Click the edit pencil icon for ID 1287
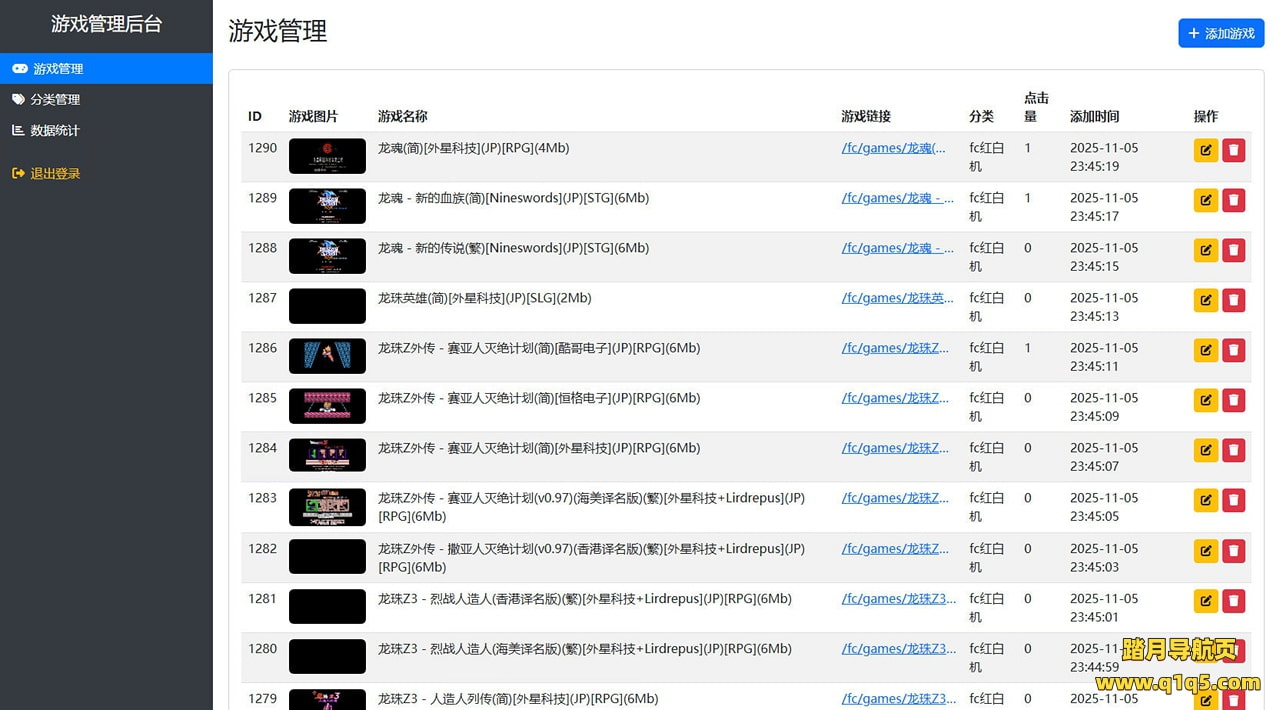 pos(1205,300)
